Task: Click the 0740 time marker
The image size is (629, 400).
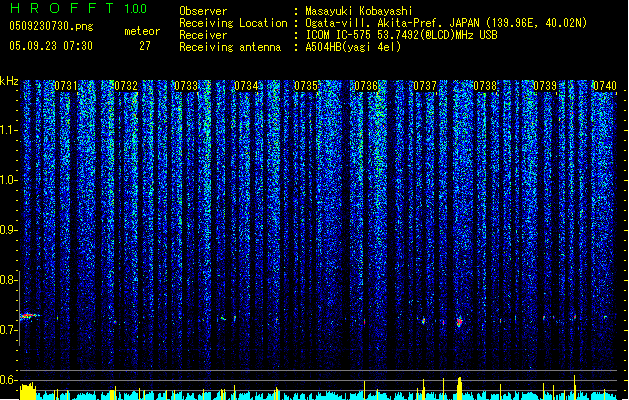Action: (x=605, y=86)
